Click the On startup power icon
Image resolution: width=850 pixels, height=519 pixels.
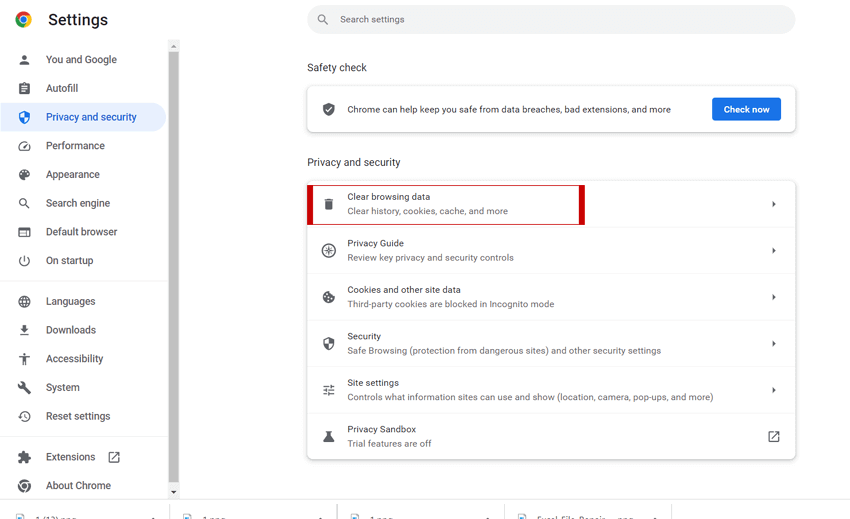pos(24,261)
